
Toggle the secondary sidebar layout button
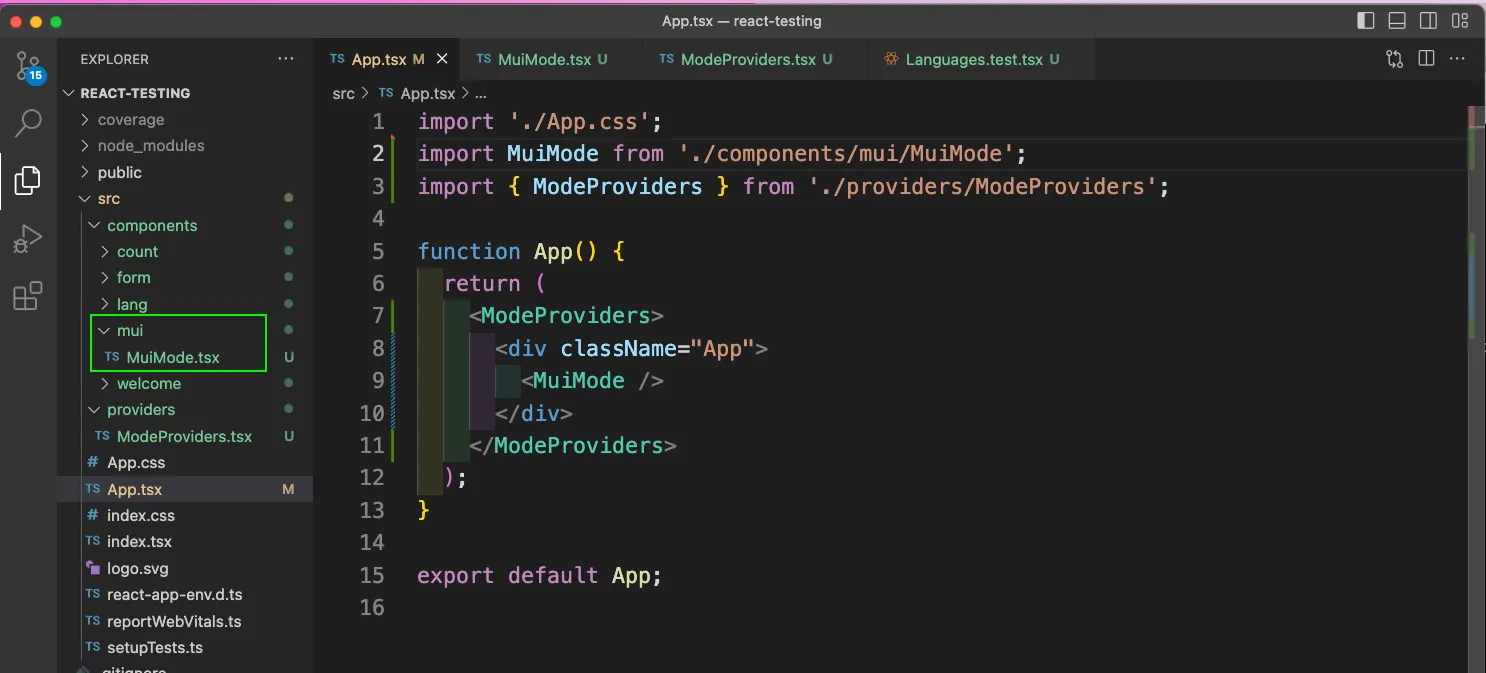pyautogui.click(x=1428, y=21)
